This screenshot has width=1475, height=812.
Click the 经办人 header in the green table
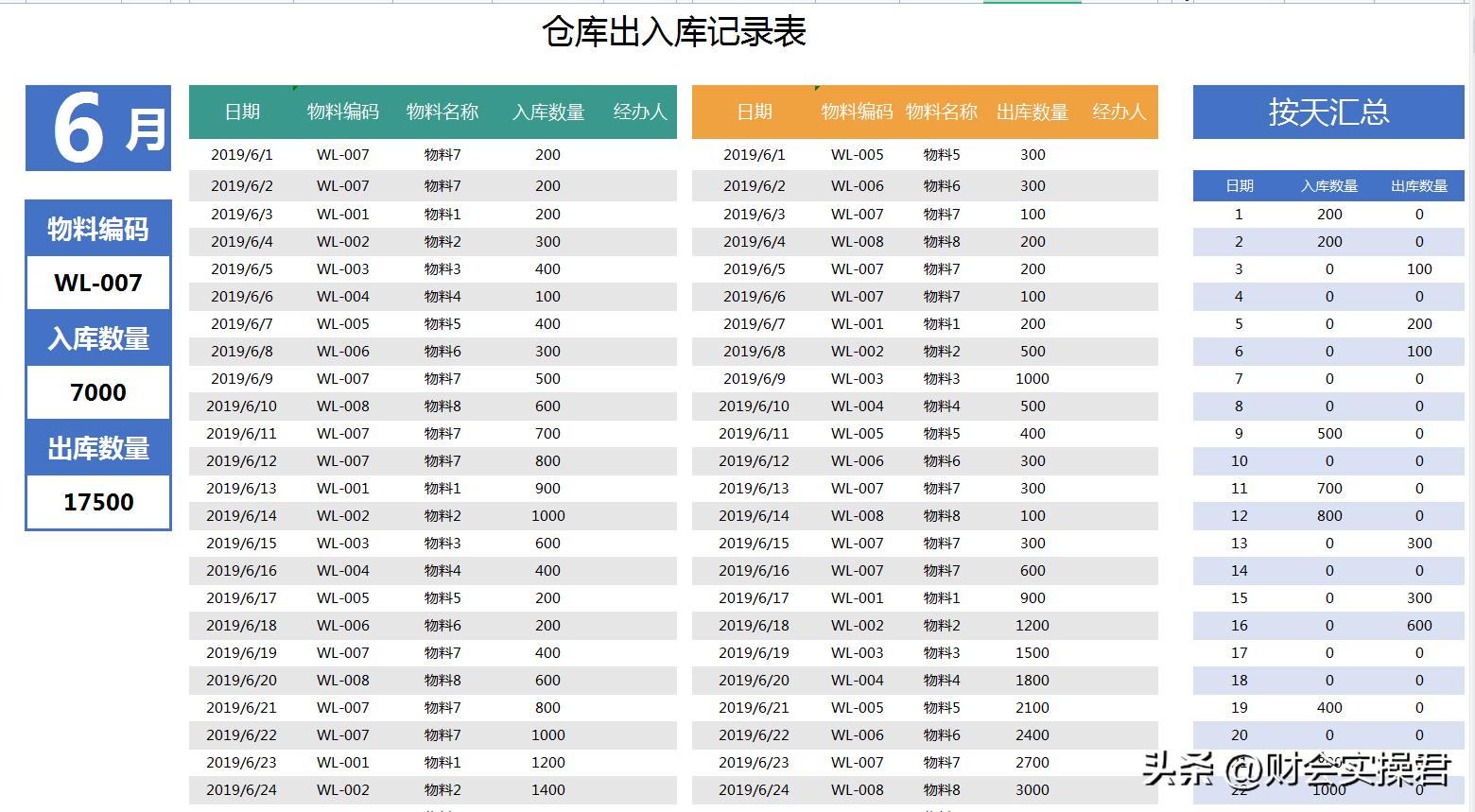click(x=639, y=112)
